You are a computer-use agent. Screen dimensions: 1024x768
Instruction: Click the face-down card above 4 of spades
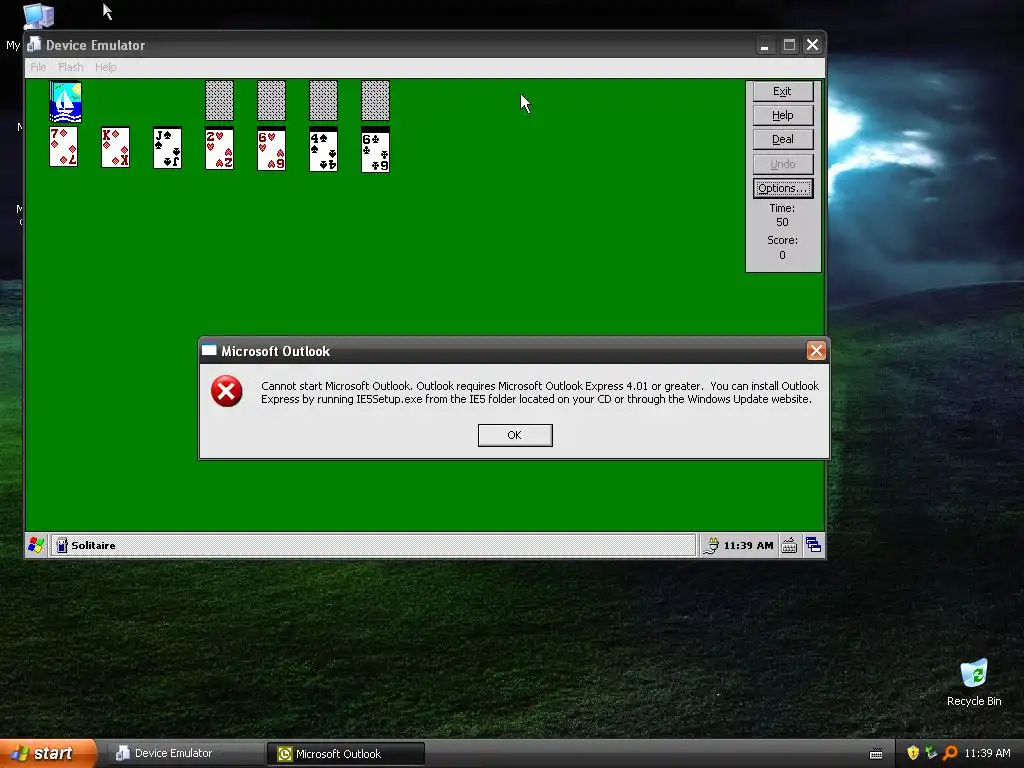coord(323,100)
